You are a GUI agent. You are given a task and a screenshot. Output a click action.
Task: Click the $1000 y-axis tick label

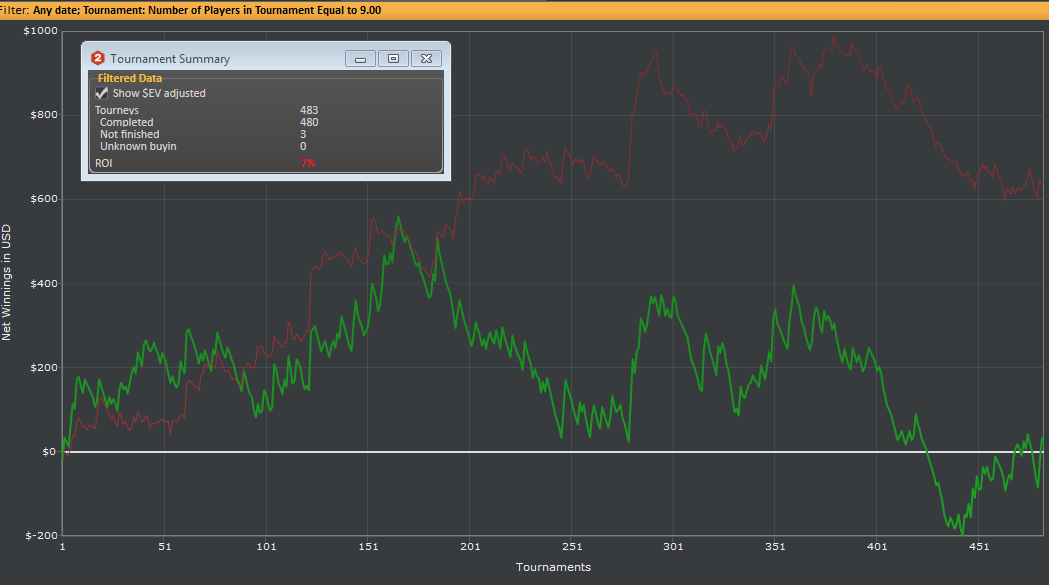click(x=41, y=31)
